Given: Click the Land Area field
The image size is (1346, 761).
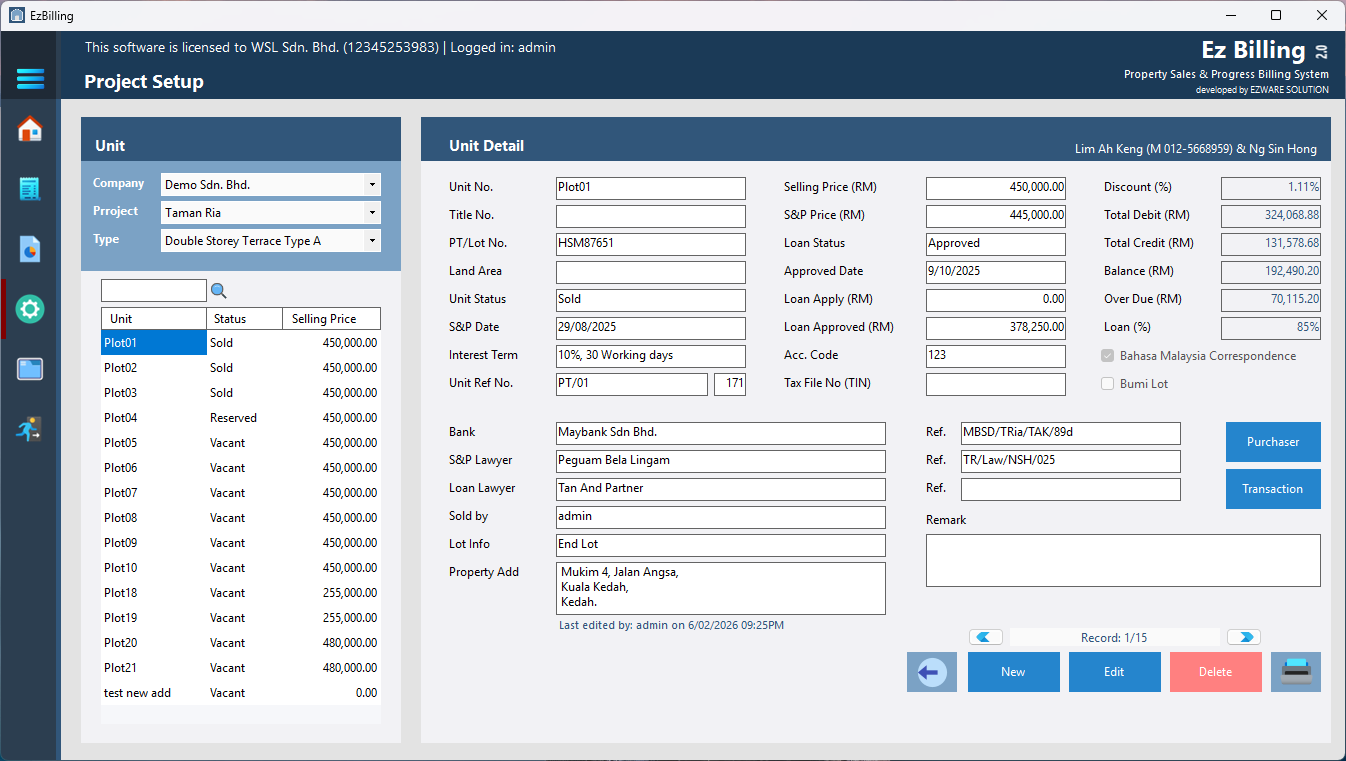Looking at the screenshot, I should tap(651, 272).
